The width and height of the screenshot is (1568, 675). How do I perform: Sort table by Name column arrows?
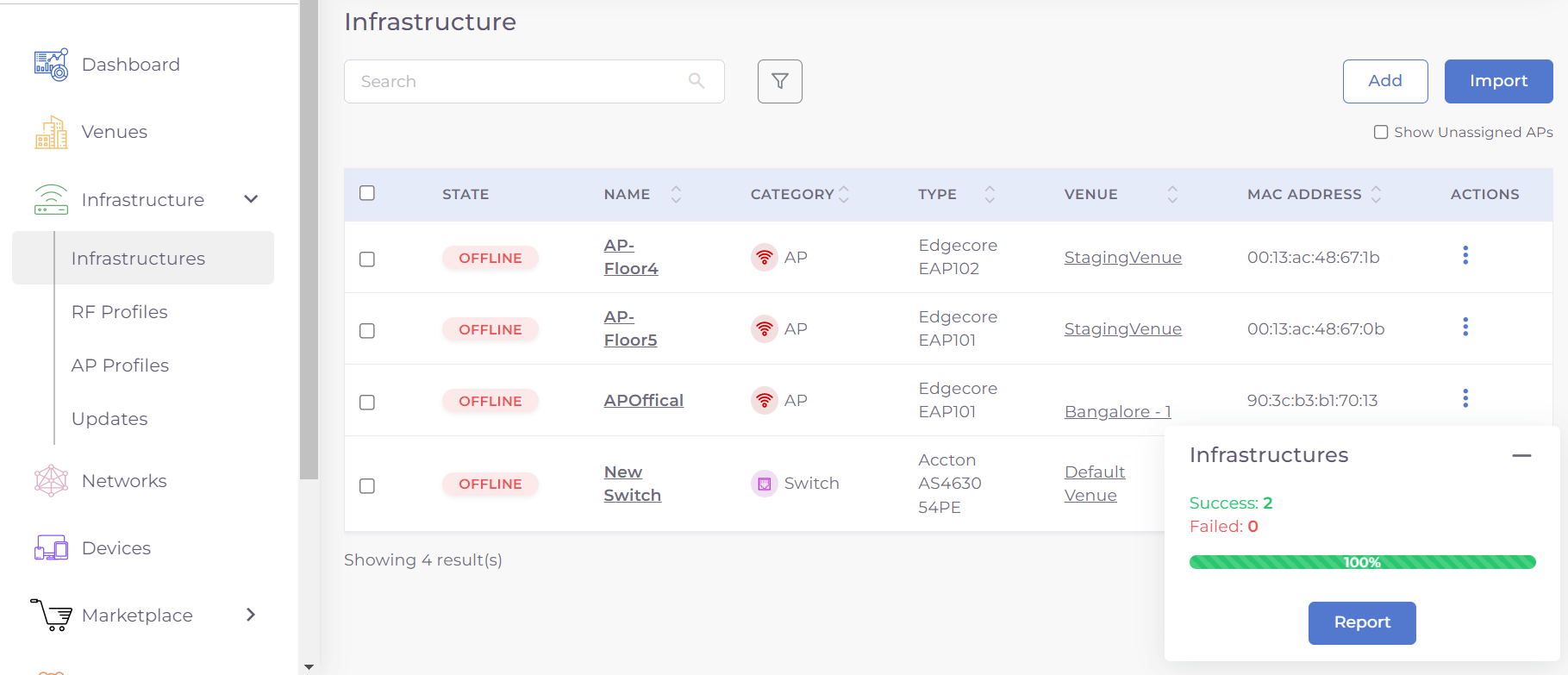[x=676, y=195]
